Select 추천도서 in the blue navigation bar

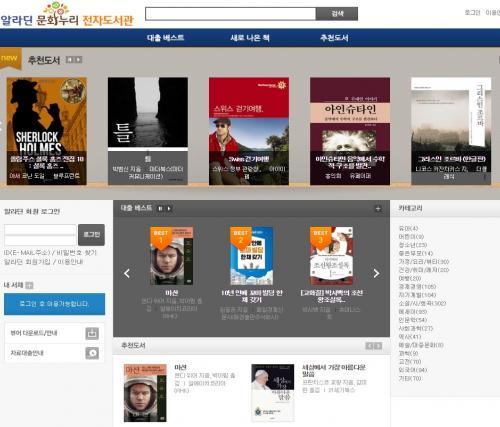point(334,38)
